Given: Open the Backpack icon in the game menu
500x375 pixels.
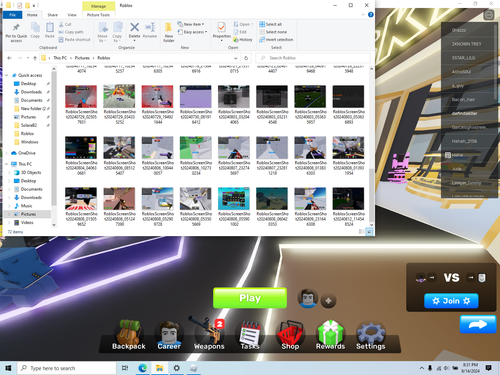Looking at the screenshot, I should click(129, 334).
